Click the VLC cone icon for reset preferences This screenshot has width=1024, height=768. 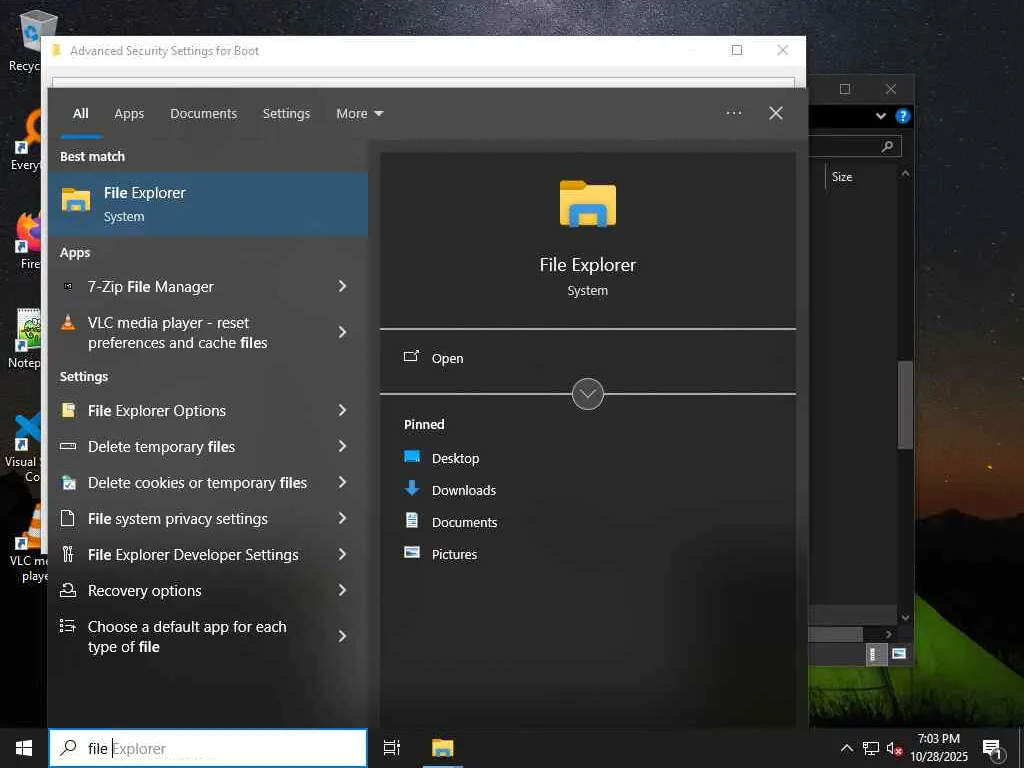coord(68,322)
